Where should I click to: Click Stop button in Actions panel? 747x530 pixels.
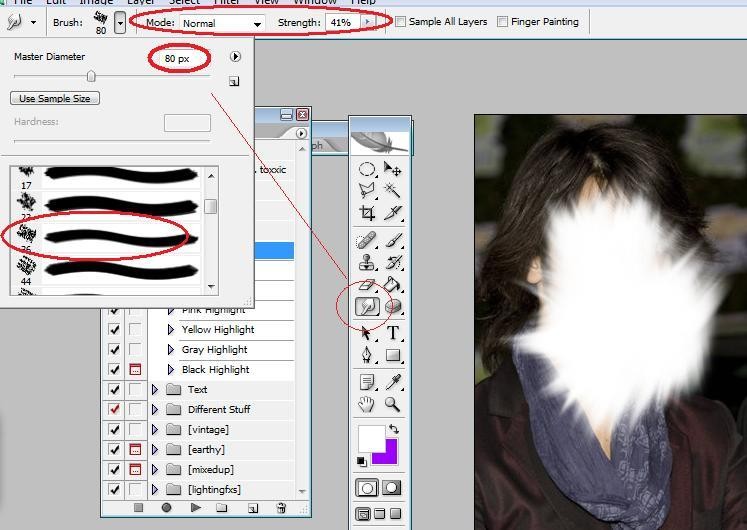(139, 508)
